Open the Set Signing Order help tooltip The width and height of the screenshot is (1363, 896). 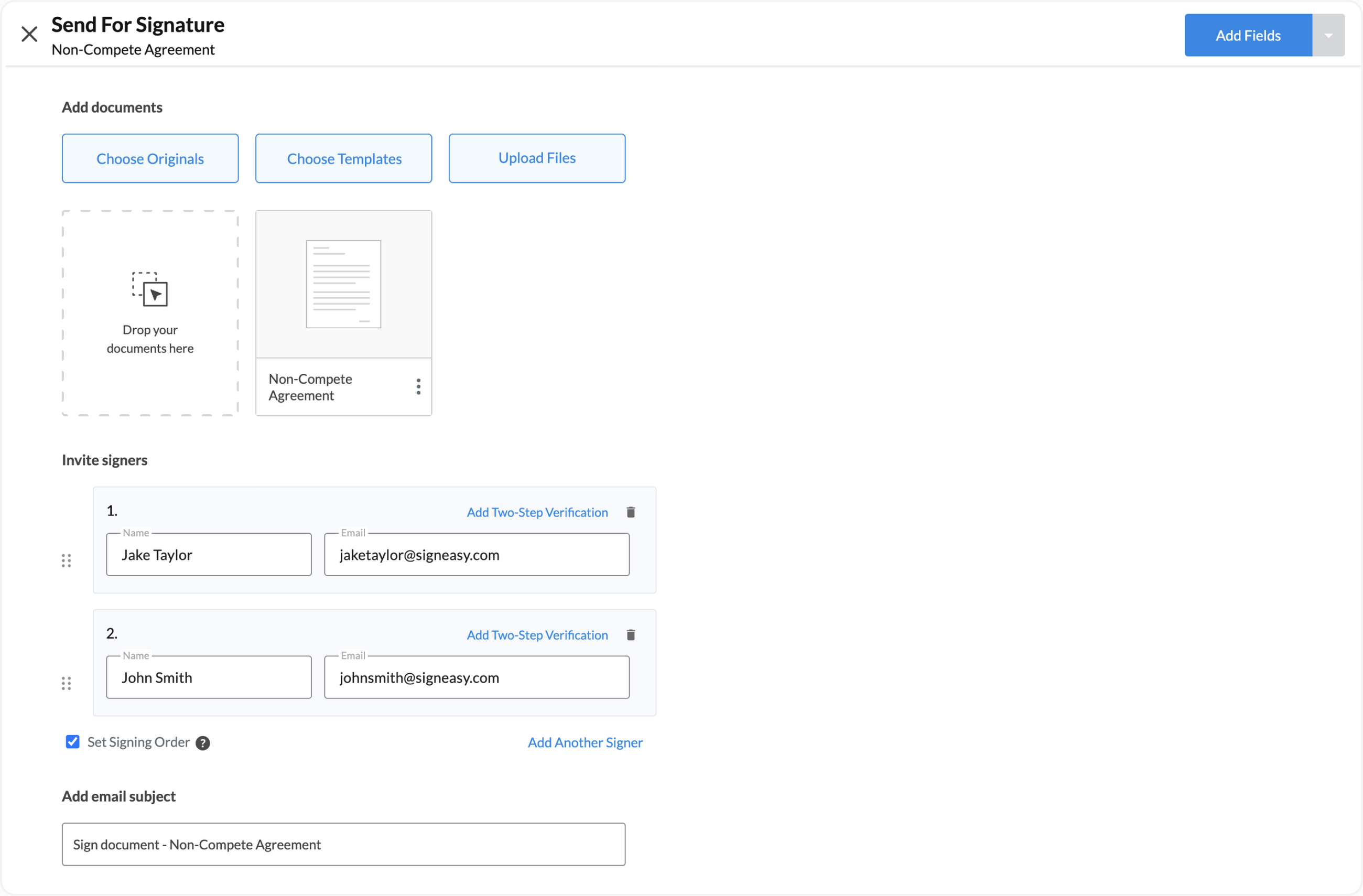pyautogui.click(x=203, y=742)
